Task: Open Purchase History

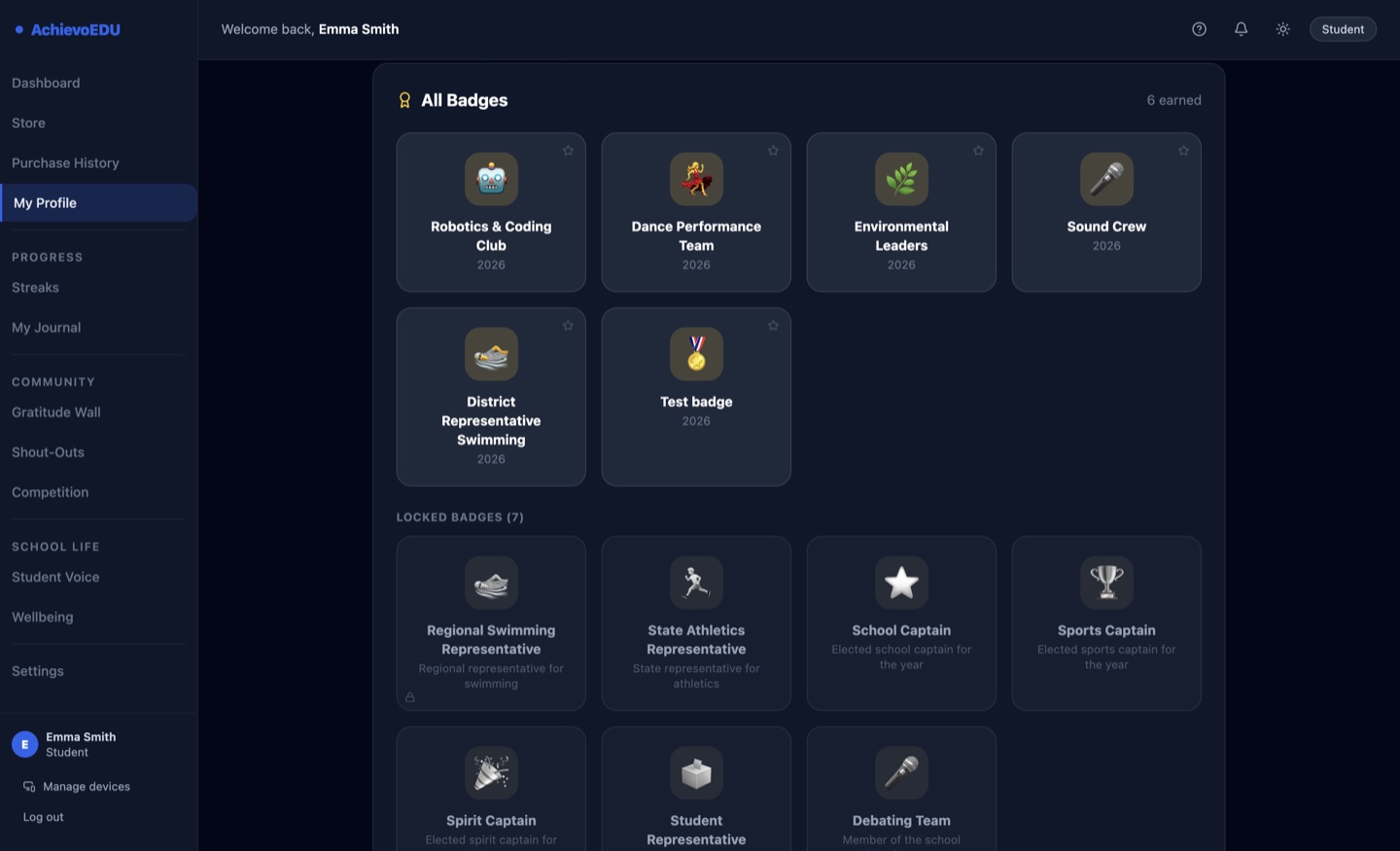Action: 65,162
